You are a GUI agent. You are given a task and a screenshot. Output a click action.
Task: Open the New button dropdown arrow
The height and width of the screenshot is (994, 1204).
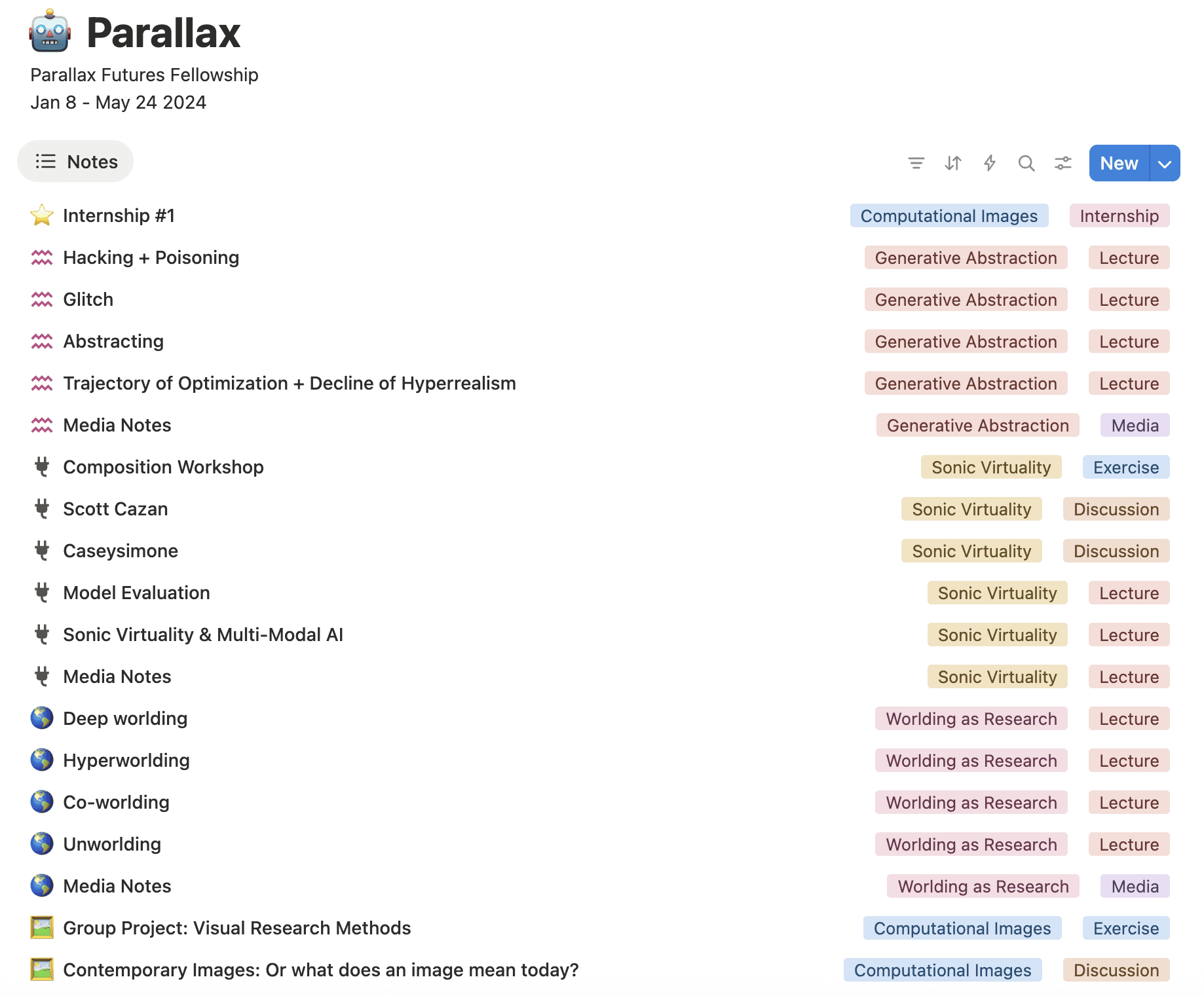click(x=1165, y=163)
